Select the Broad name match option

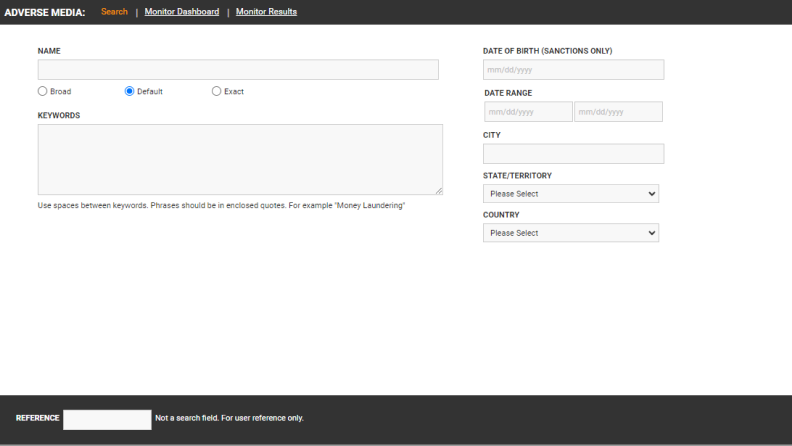43,91
